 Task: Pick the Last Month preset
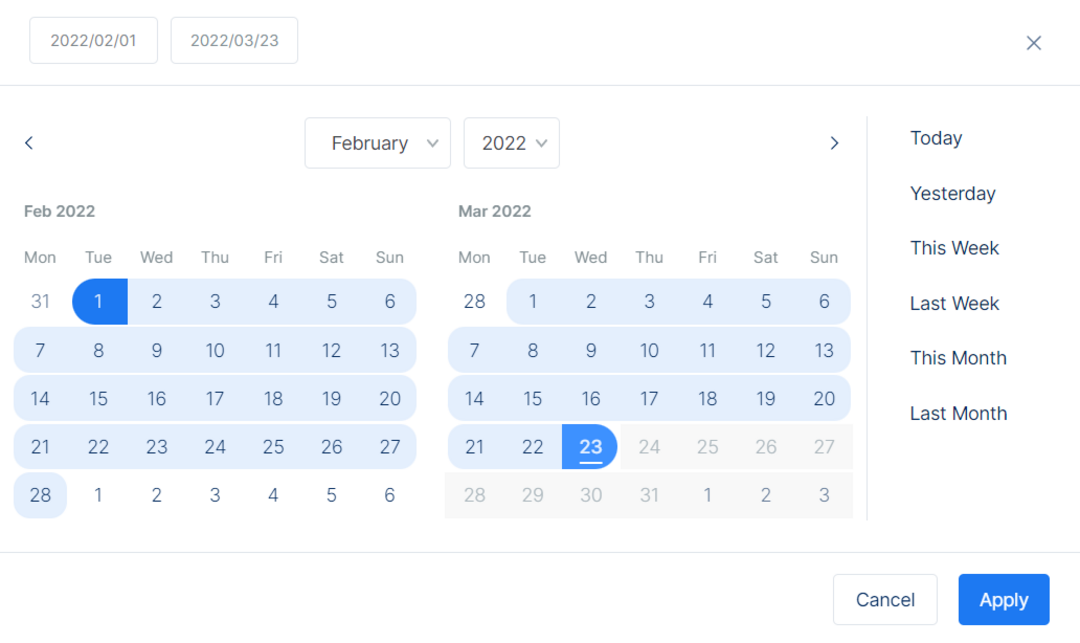958,413
